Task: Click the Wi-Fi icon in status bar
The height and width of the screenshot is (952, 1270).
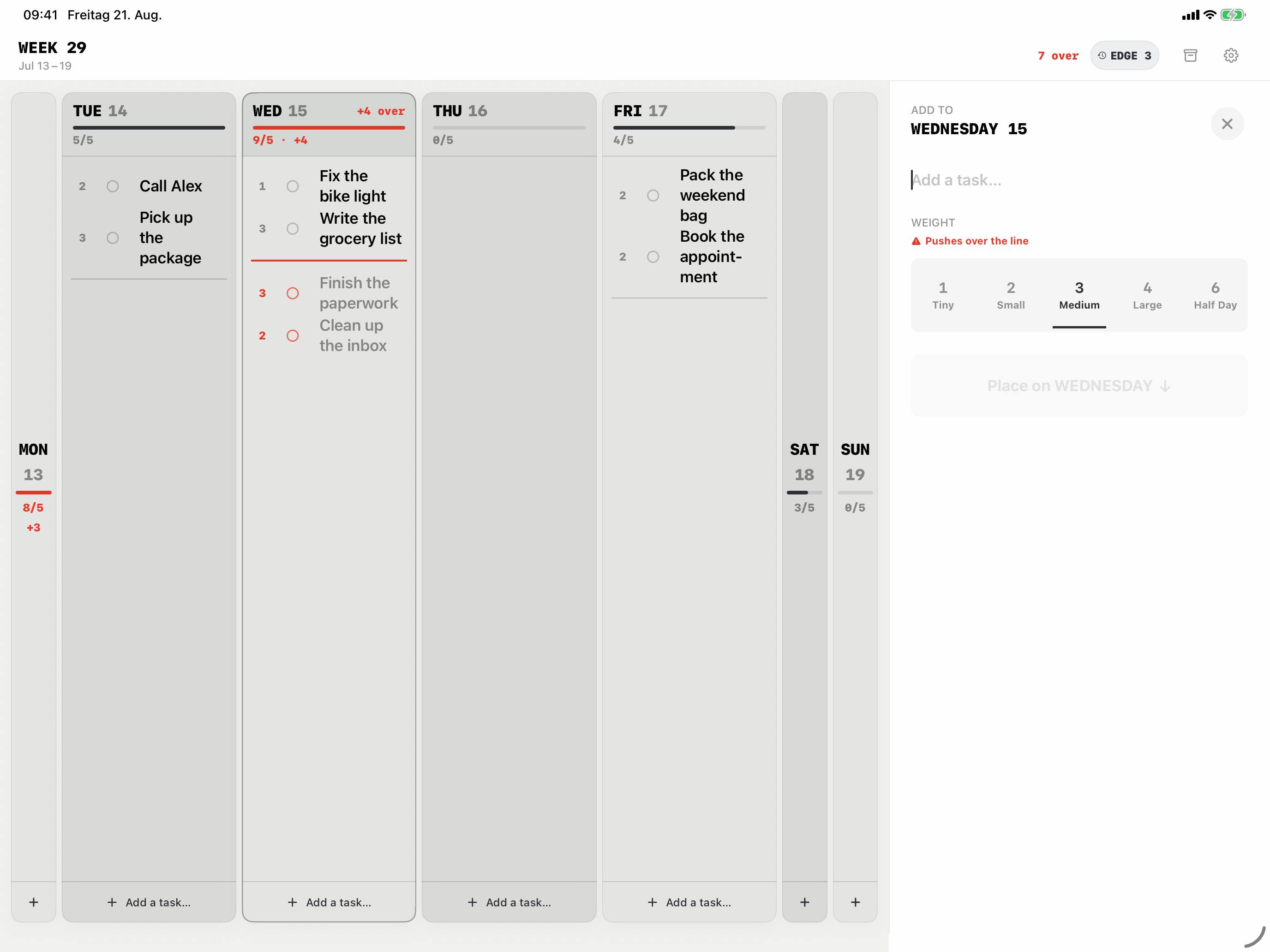Action: [x=1210, y=15]
